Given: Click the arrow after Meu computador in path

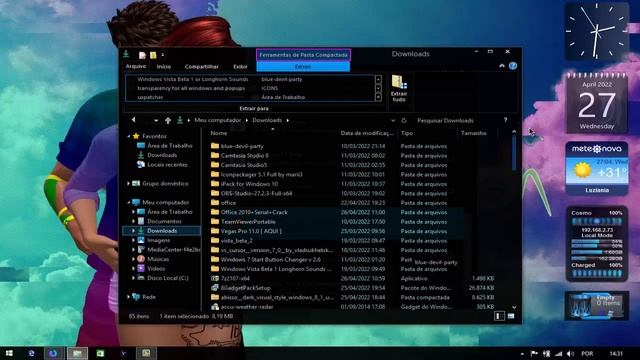Looking at the screenshot, I should (x=247, y=120).
